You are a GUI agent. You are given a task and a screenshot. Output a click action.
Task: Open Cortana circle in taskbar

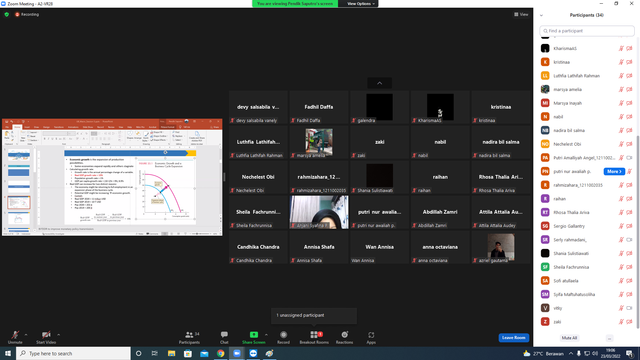(x=138, y=353)
